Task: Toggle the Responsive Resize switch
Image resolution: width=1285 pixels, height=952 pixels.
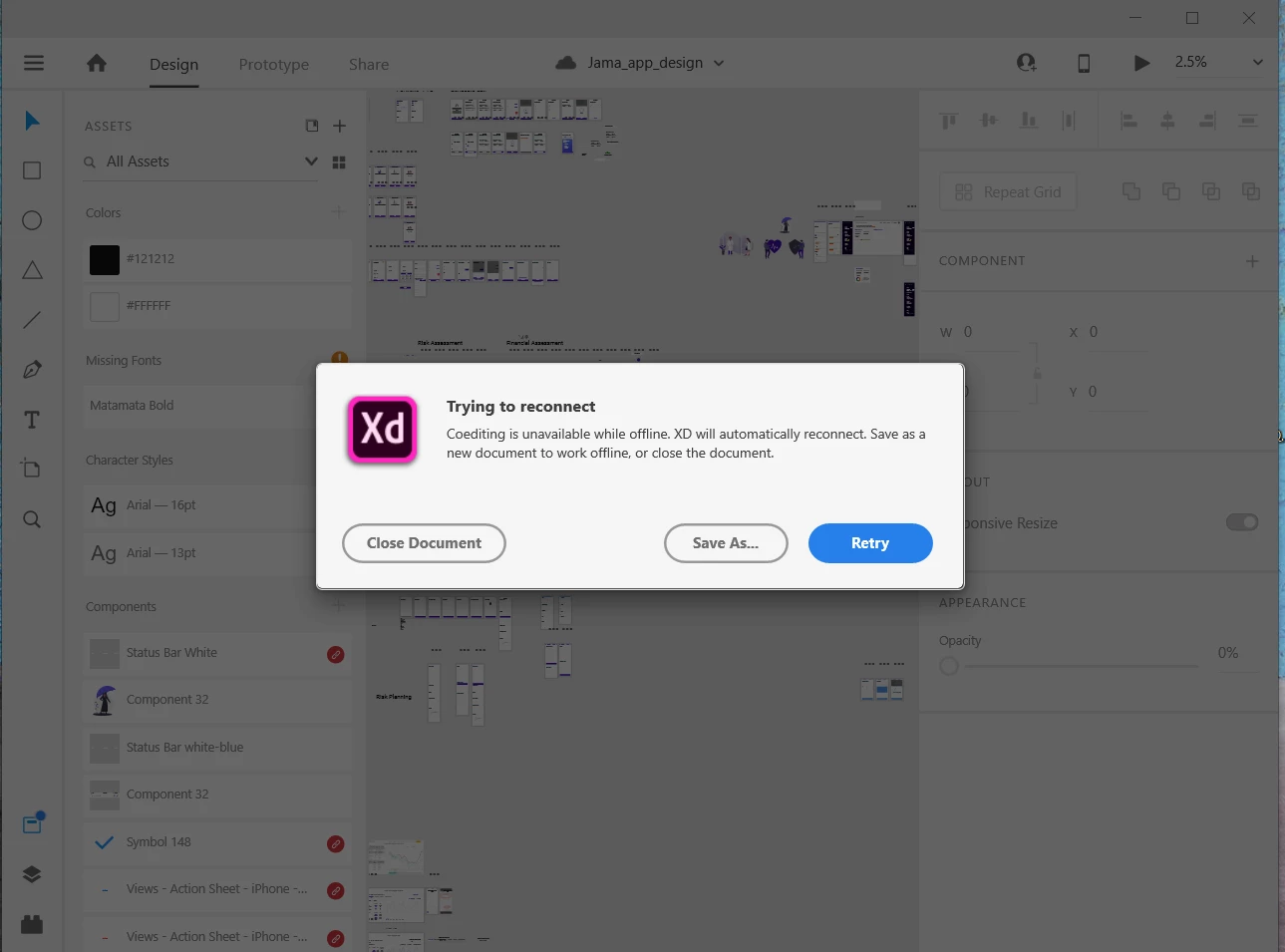Action: pyautogui.click(x=1242, y=522)
